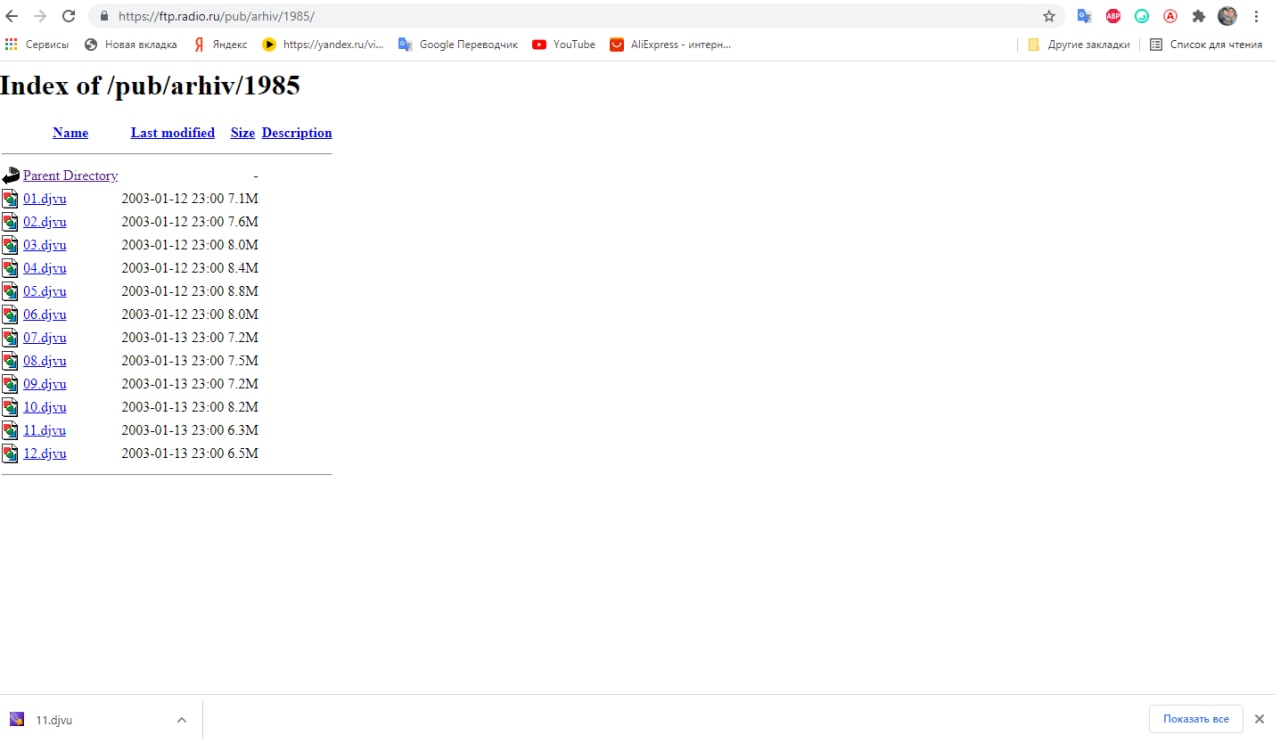Bookmark this page with the star icon

(x=1049, y=16)
